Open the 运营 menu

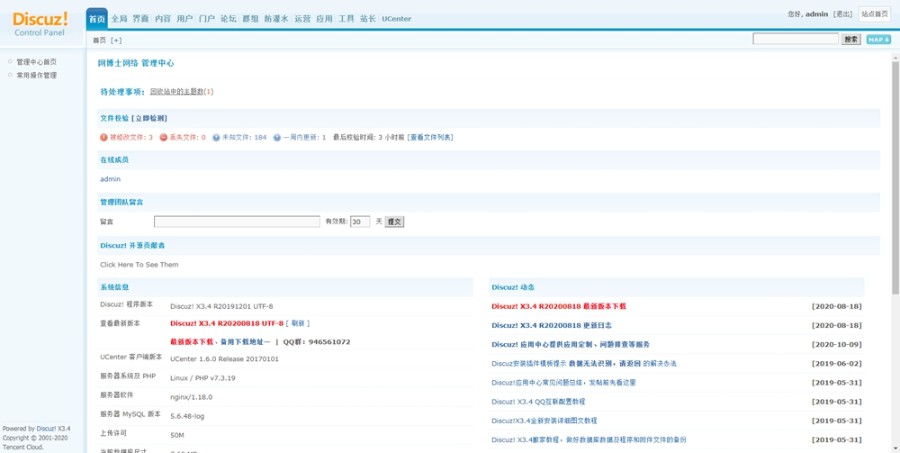coord(302,18)
